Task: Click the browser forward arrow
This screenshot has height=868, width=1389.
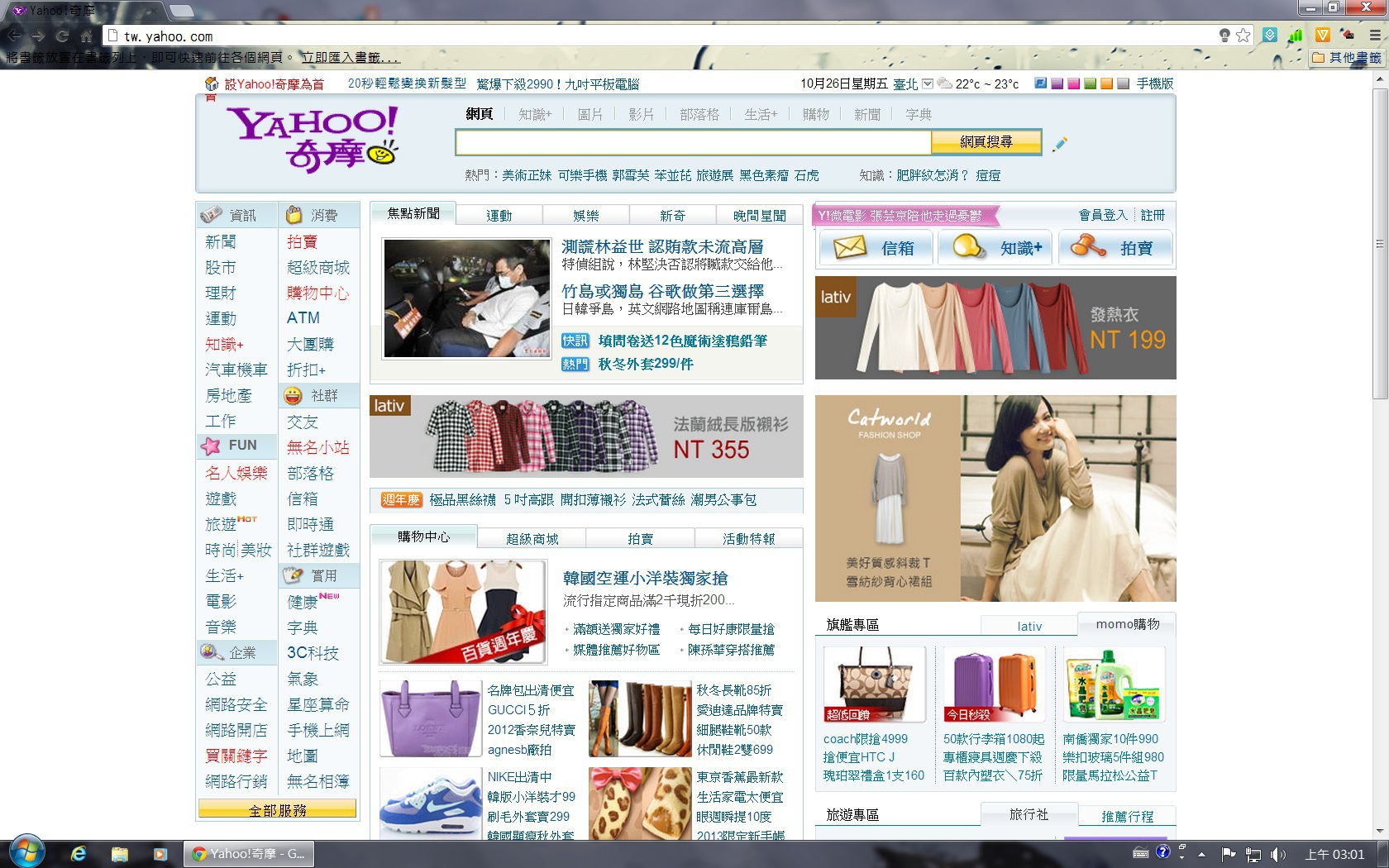Action: (x=38, y=36)
